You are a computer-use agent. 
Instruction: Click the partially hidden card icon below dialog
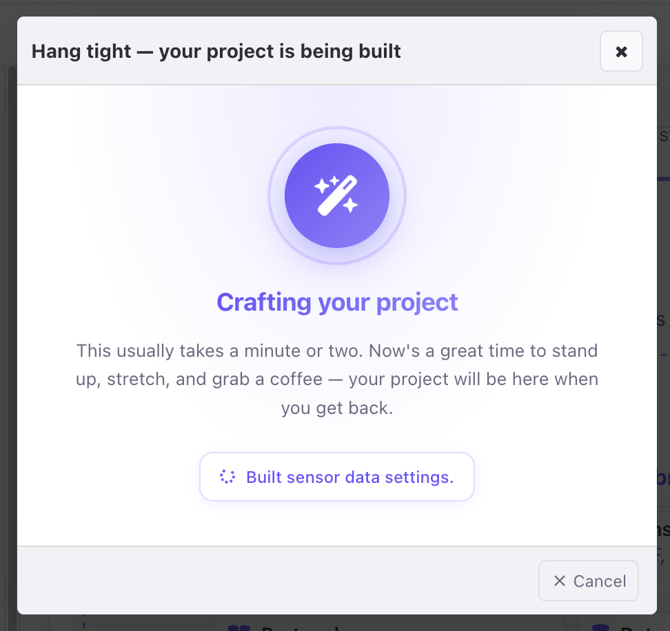(239, 627)
